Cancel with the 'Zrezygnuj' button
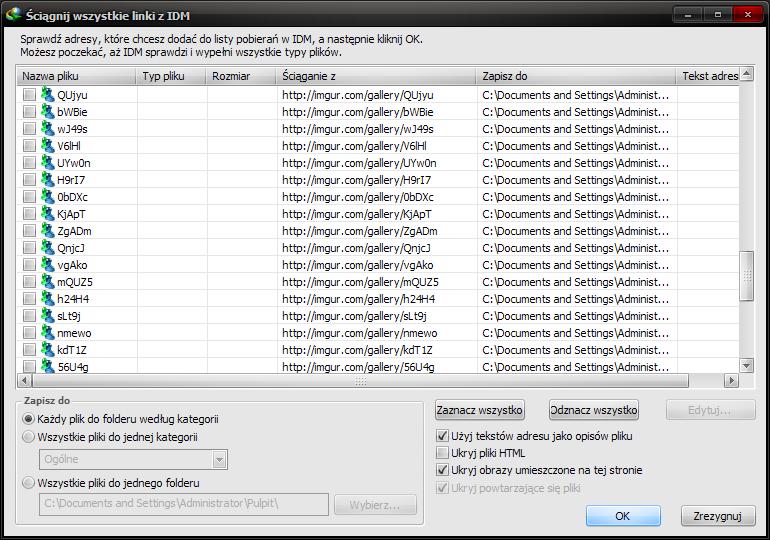The width and height of the screenshot is (770, 540). (717, 516)
